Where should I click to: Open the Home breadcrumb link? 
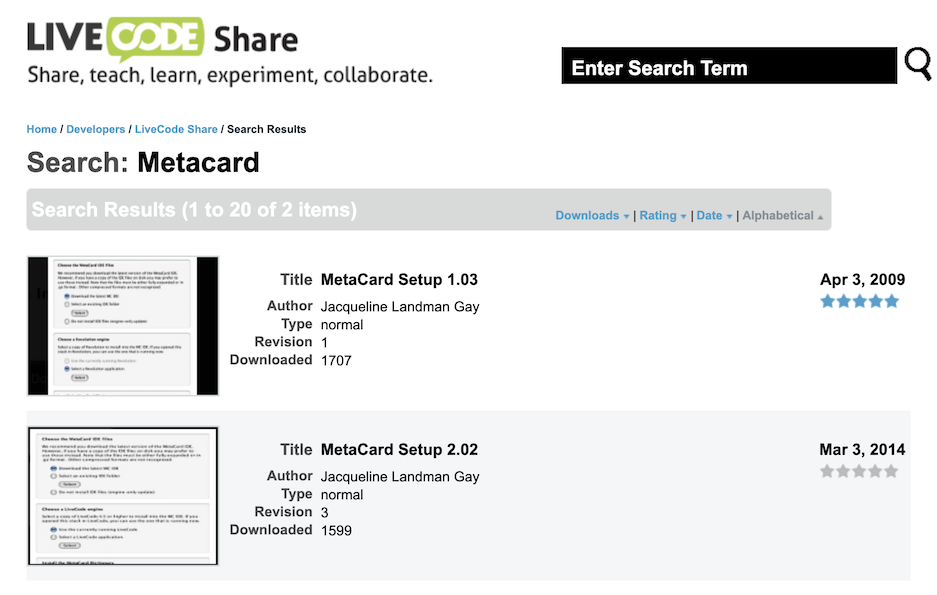coord(42,129)
